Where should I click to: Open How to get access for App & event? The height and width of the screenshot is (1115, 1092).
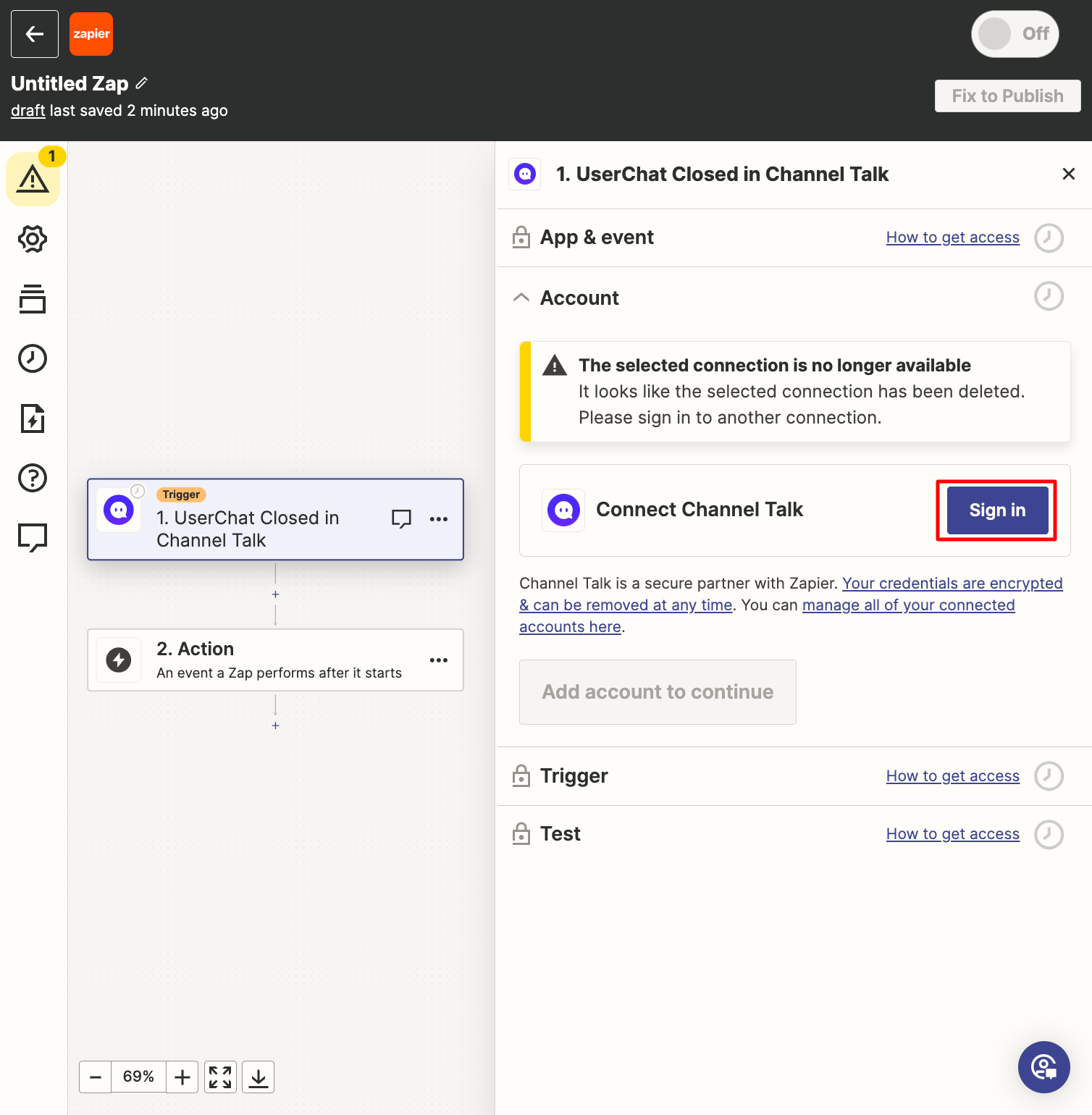[x=953, y=237]
